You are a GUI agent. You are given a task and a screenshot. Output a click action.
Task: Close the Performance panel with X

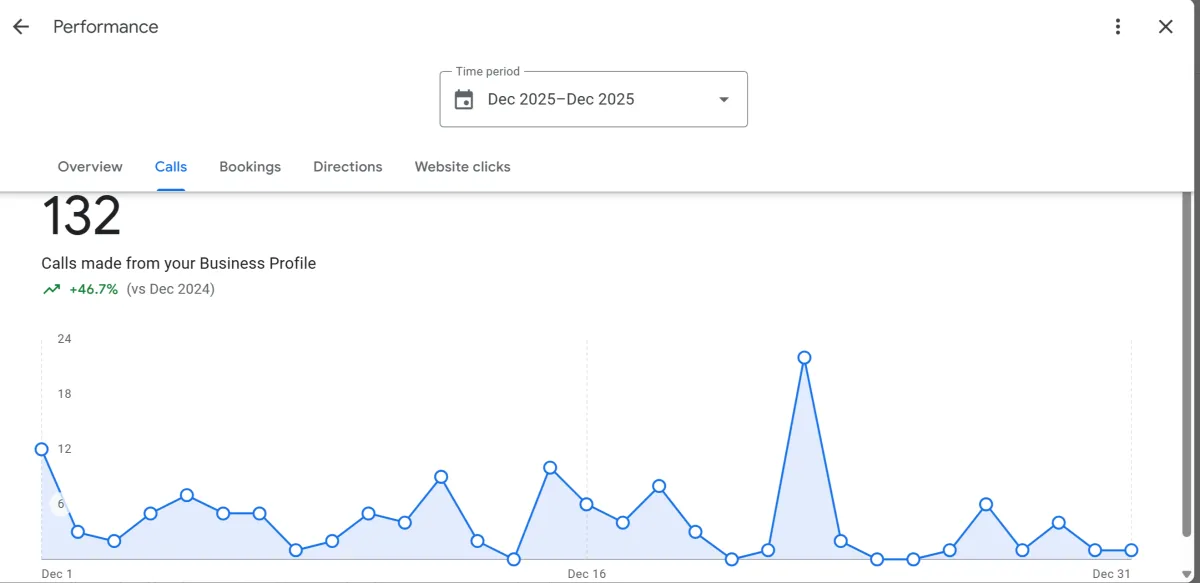pyautogui.click(x=1166, y=27)
